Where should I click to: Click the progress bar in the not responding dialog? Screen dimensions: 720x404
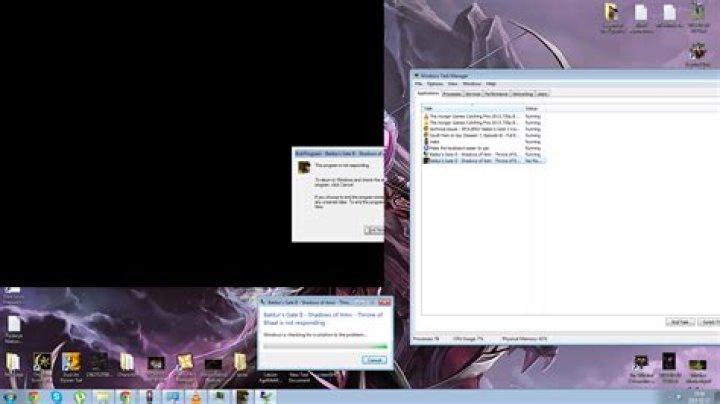click(325, 347)
